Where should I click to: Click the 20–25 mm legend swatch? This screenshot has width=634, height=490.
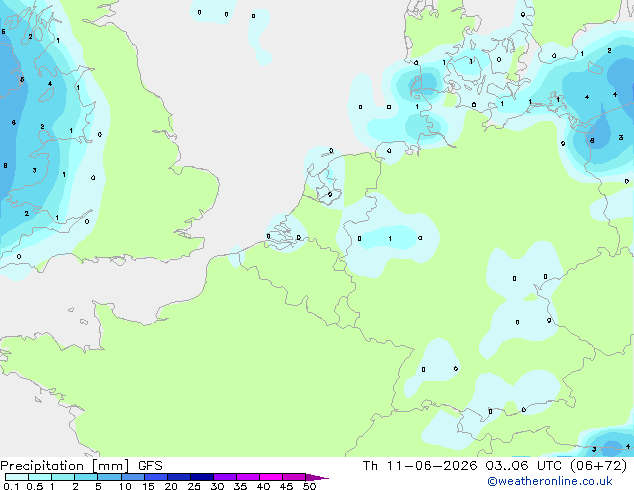(178, 477)
